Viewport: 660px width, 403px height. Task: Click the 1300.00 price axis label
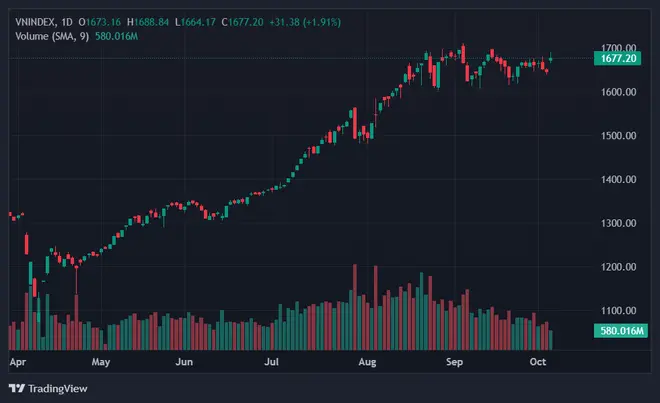(618, 224)
